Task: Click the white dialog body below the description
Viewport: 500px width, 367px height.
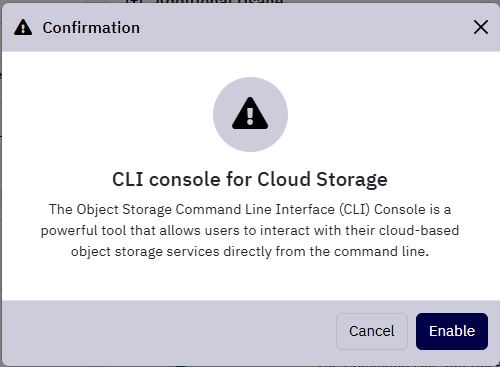Action: pyautogui.click(x=250, y=280)
